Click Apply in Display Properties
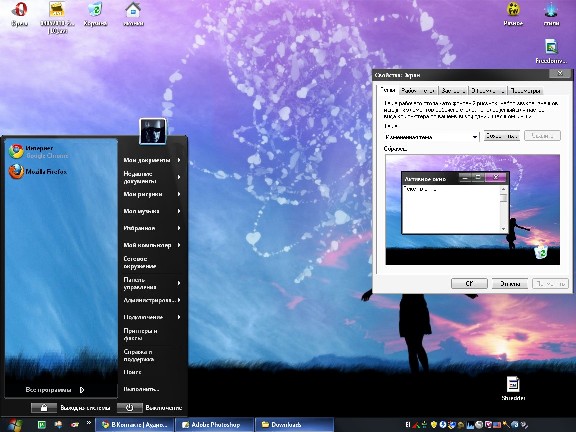Image resolution: width=576 pixels, height=432 pixels. pyautogui.click(x=550, y=284)
